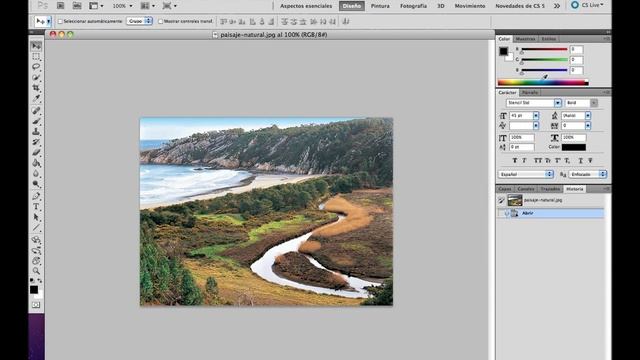Select the Rectangular Marquee tool
The height and width of the screenshot is (360, 640).
(x=36, y=56)
